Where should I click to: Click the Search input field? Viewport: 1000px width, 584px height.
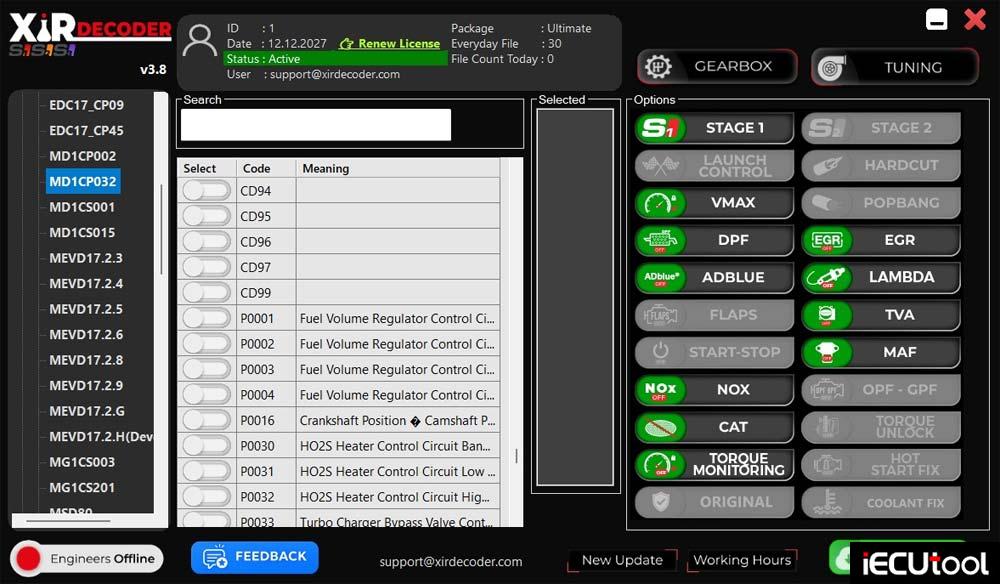point(316,124)
